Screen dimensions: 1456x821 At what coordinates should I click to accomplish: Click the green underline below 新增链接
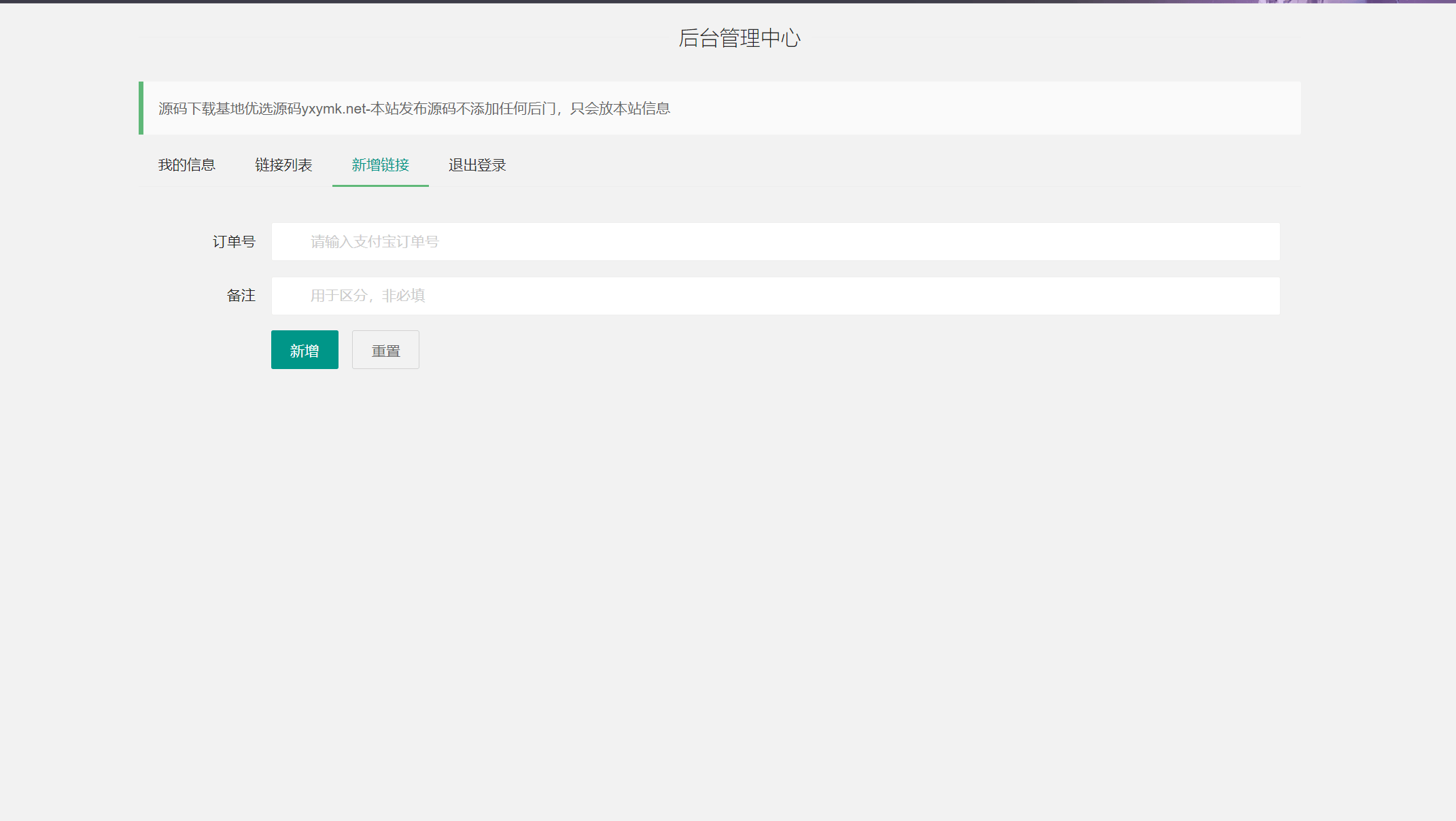380,185
